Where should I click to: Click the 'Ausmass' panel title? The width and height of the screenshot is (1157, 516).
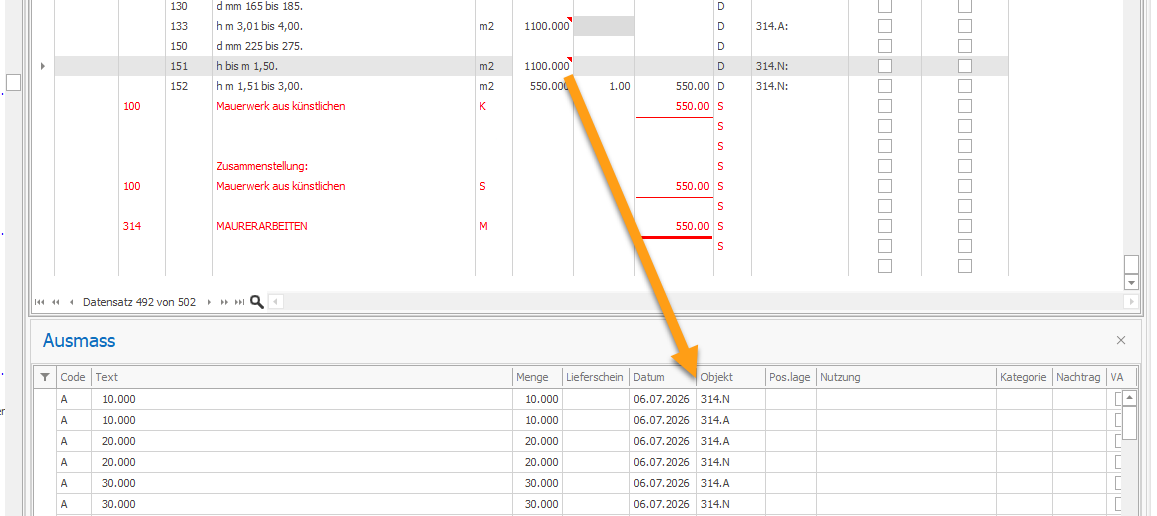(79, 340)
